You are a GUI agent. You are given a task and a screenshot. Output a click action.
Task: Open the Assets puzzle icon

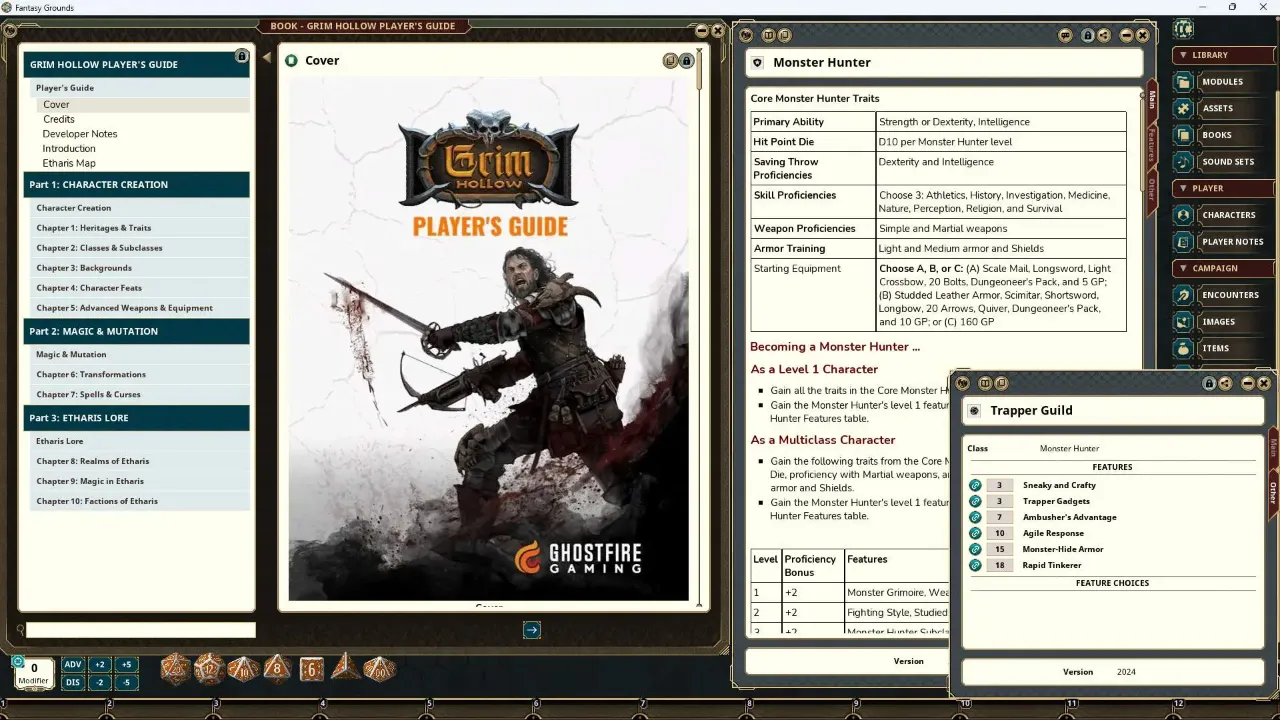pos(1184,108)
